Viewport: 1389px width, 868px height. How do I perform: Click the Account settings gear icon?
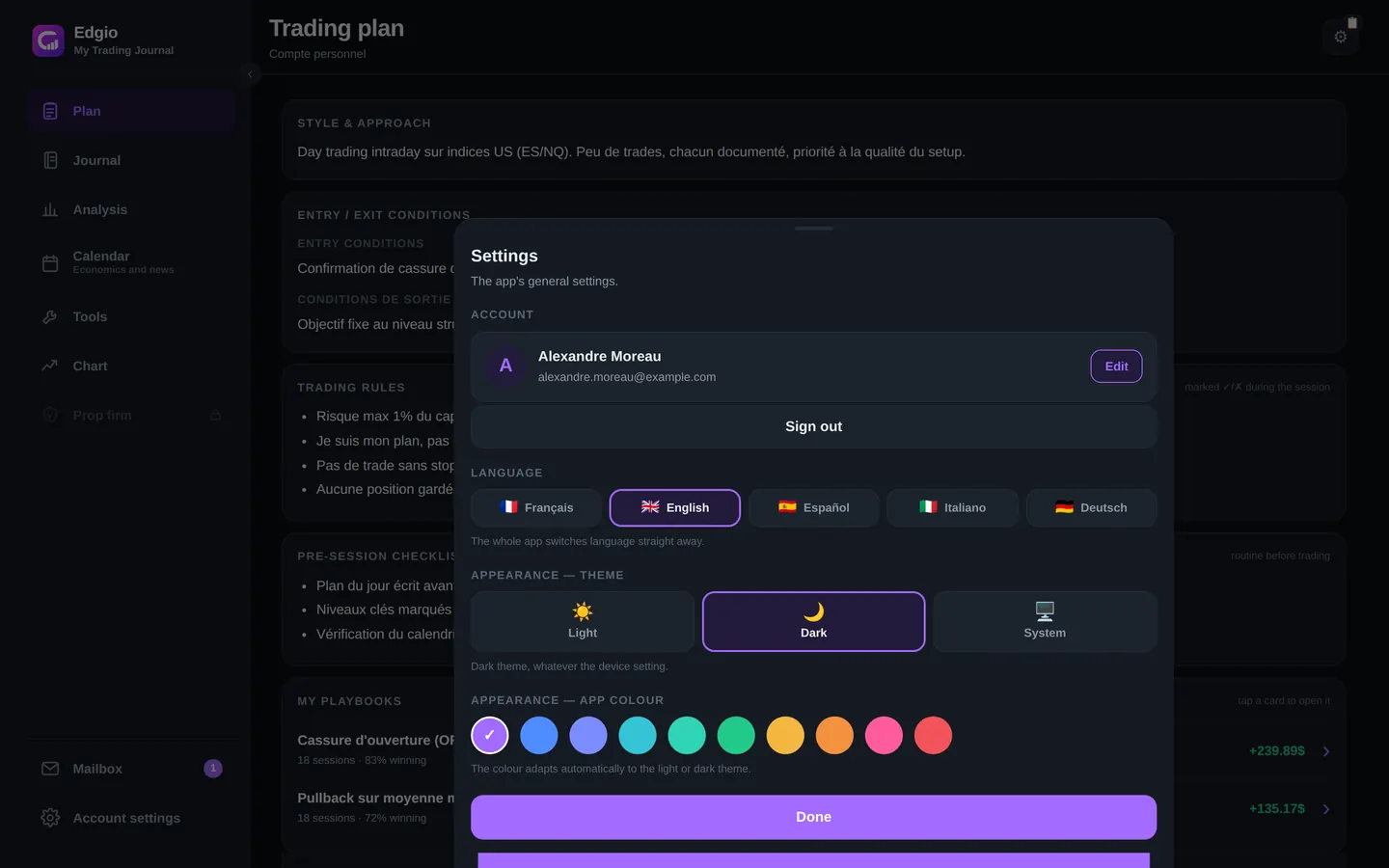tap(50, 818)
